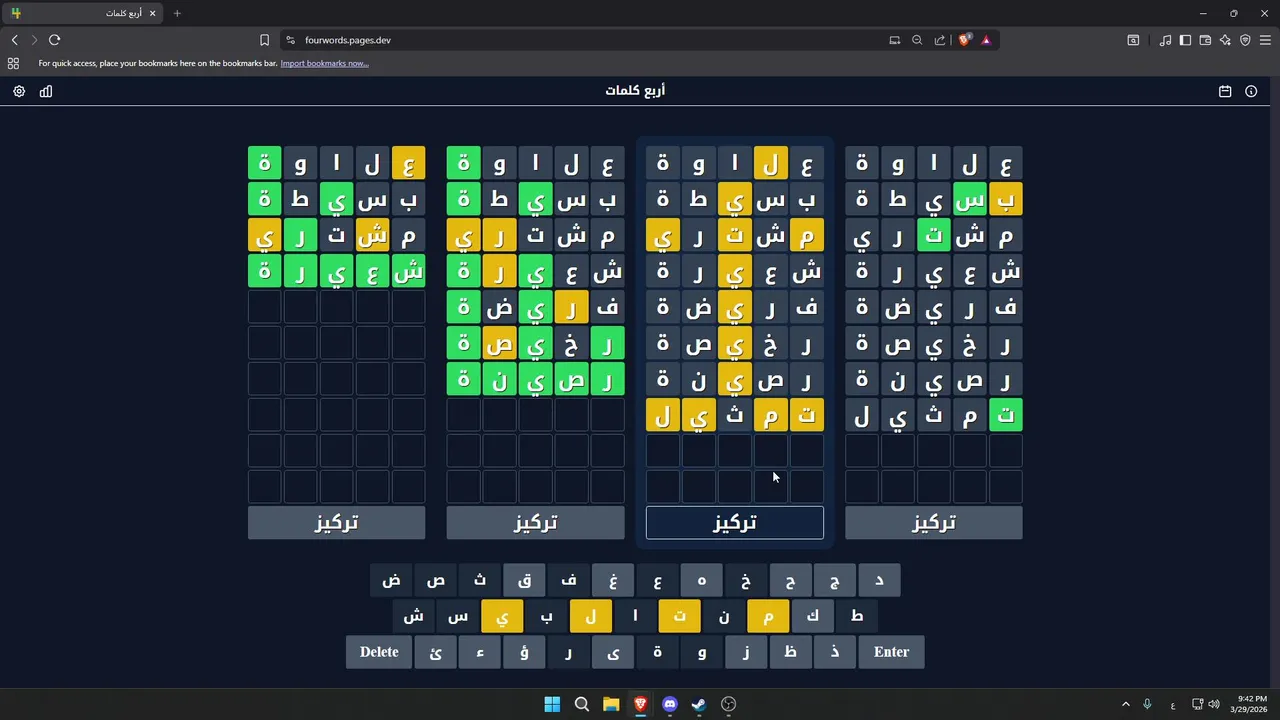The image size is (1280, 720).
Task: Tap the ه key on the keyboard
Action: coord(702,580)
